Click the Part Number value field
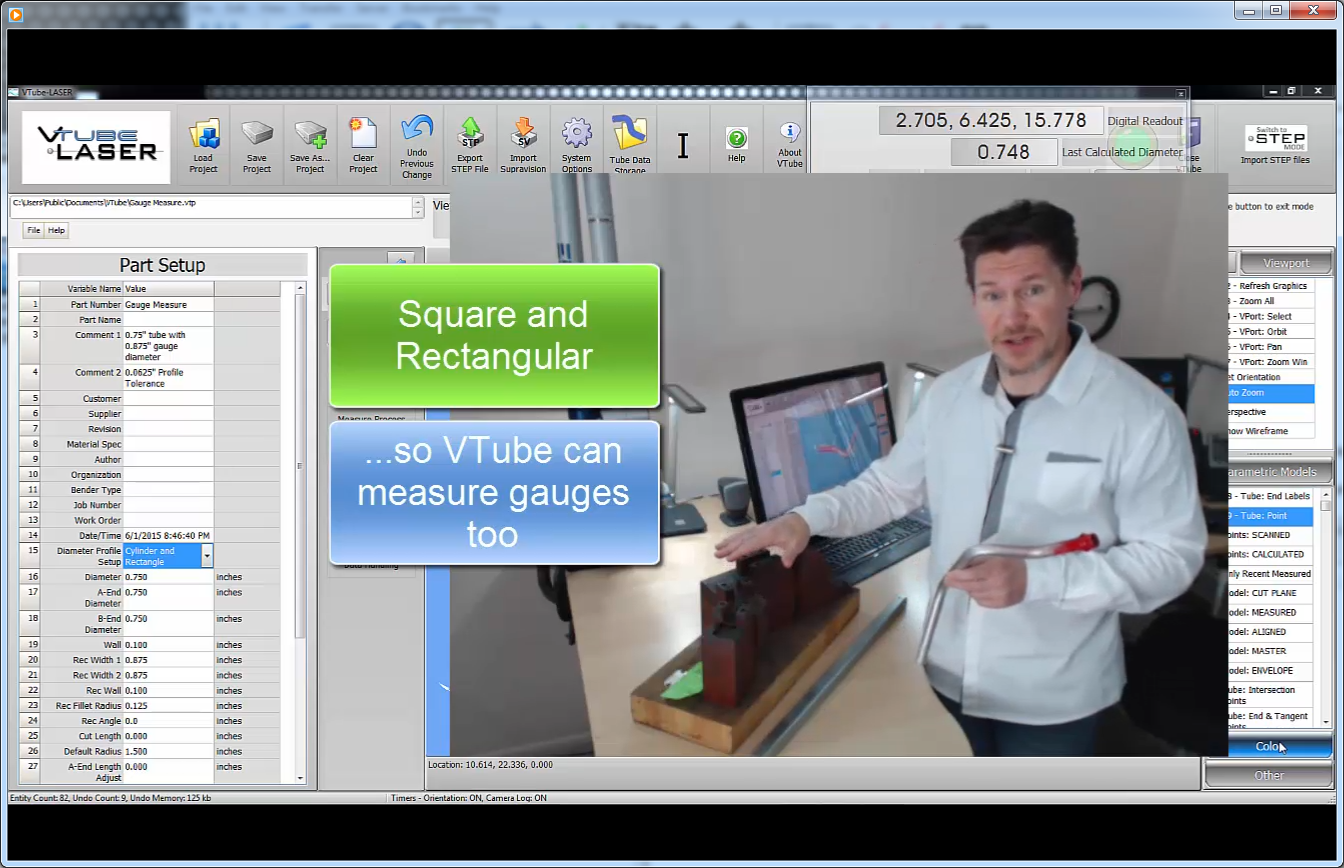The height and width of the screenshot is (868, 1344). [x=167, y=304]
